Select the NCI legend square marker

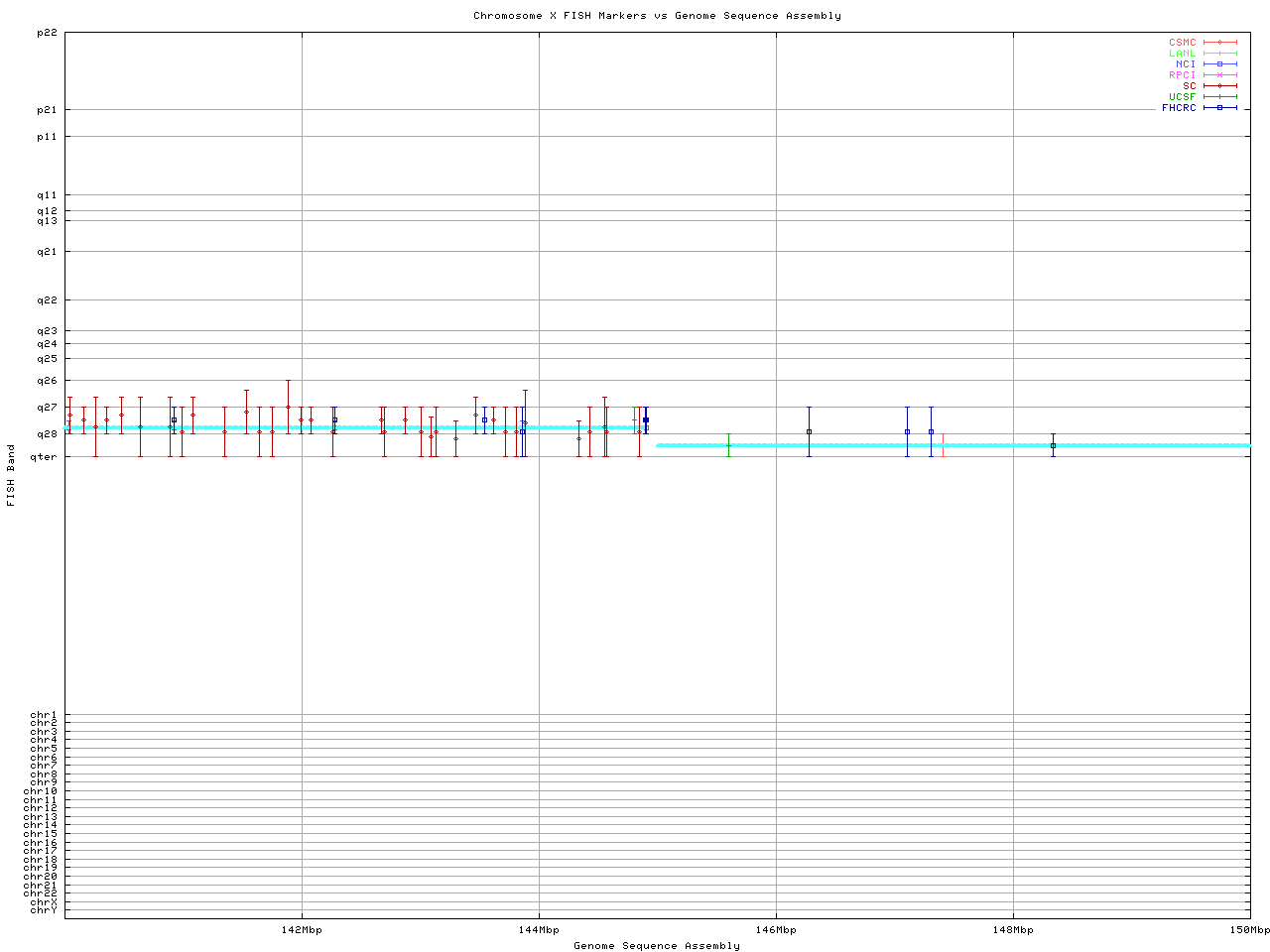pyautogui.click(x=1219, y=64)
